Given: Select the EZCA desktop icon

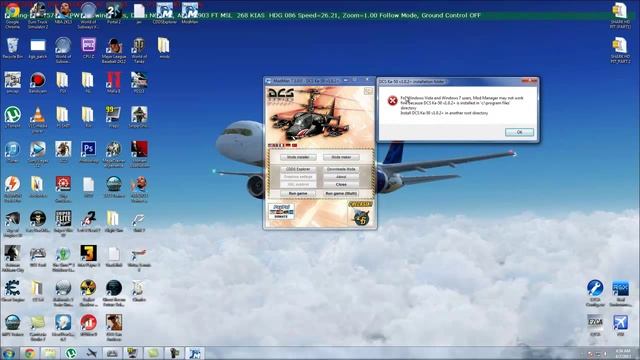Looking at the screenshot, I should 595,326.
